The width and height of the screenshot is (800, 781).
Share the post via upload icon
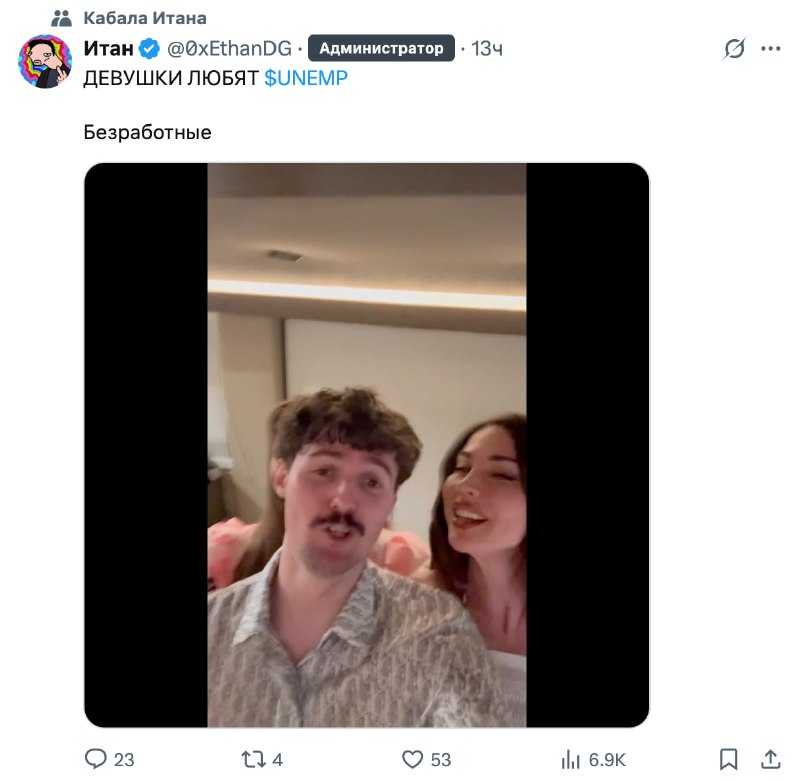(771, 759)
